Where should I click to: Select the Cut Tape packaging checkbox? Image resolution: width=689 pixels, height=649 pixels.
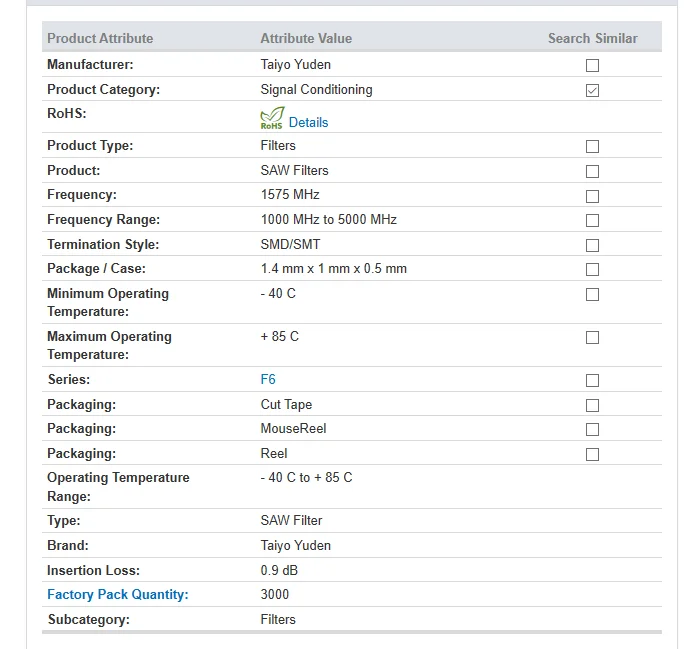[592, 405]
